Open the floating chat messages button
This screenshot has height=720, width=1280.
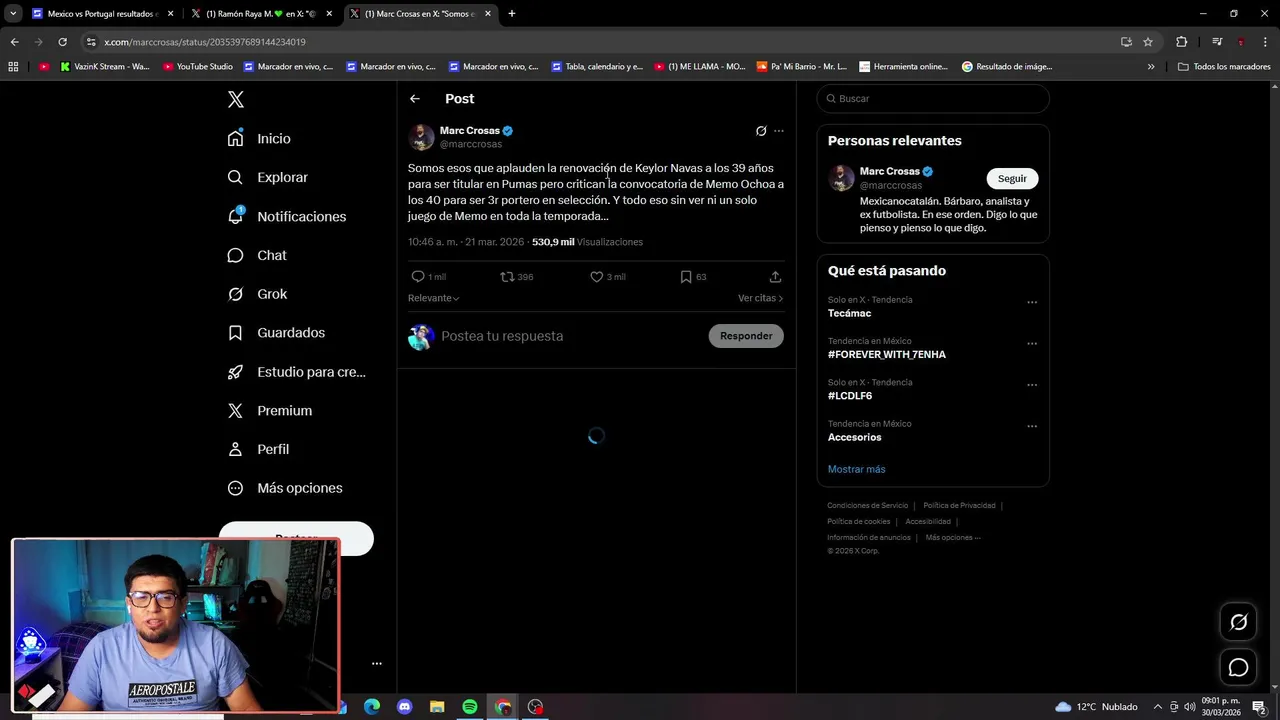pyautogui.click(x=1238, y=667)
